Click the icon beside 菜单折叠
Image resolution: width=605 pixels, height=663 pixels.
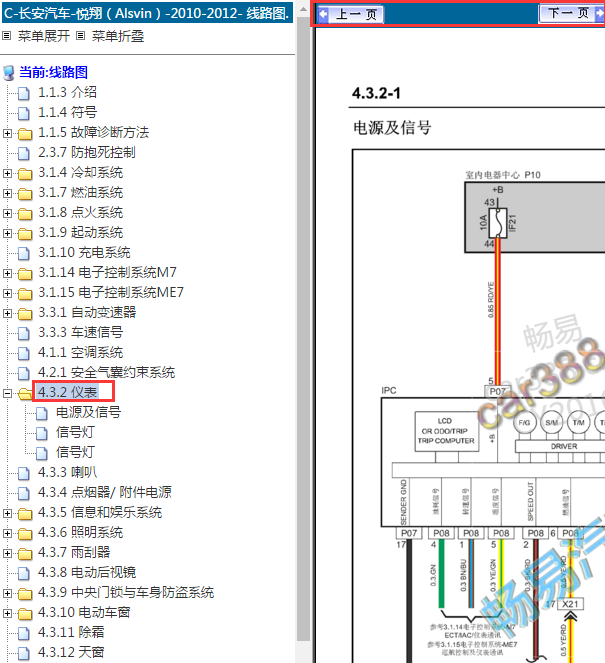pyautogui.click(x=80, y=36)
